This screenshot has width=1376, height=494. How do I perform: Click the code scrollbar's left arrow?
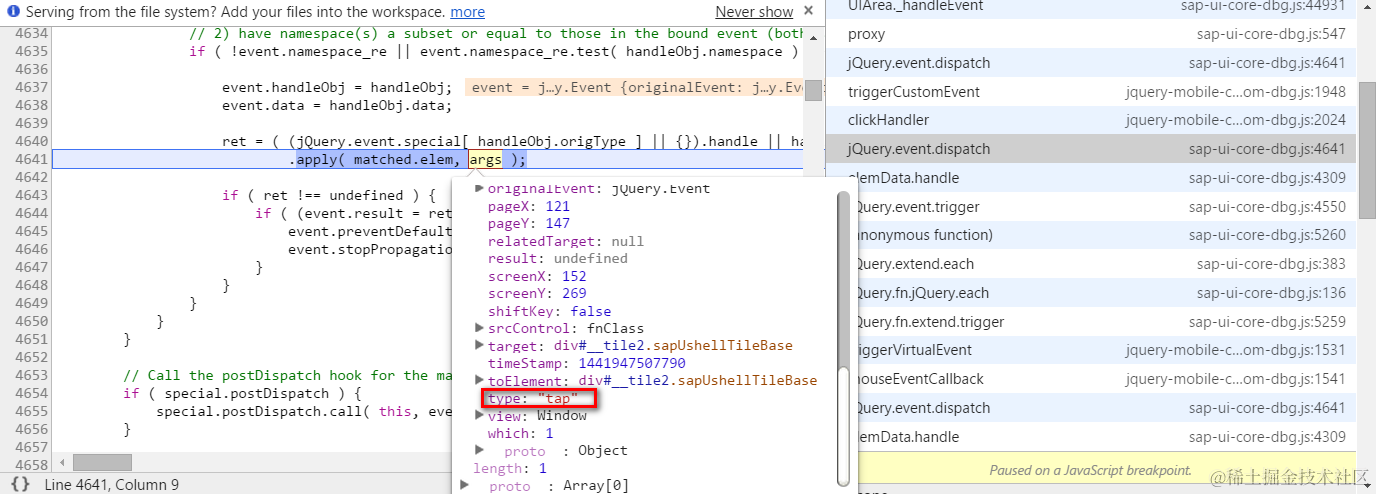tap(63, 463)
